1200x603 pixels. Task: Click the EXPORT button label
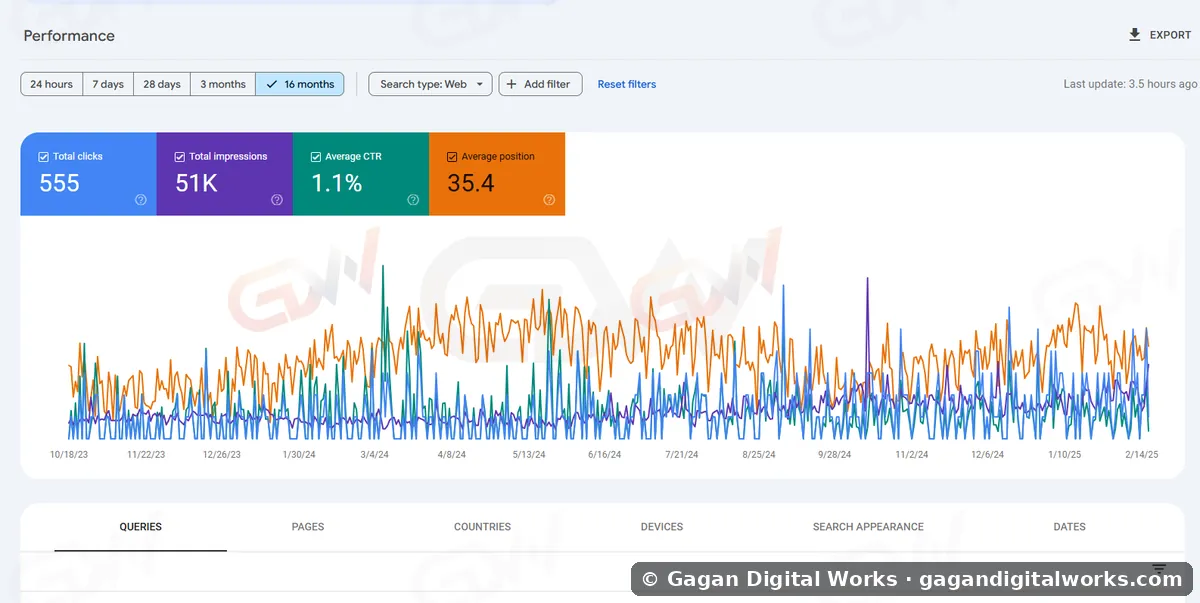click(x=1170, y=35)
